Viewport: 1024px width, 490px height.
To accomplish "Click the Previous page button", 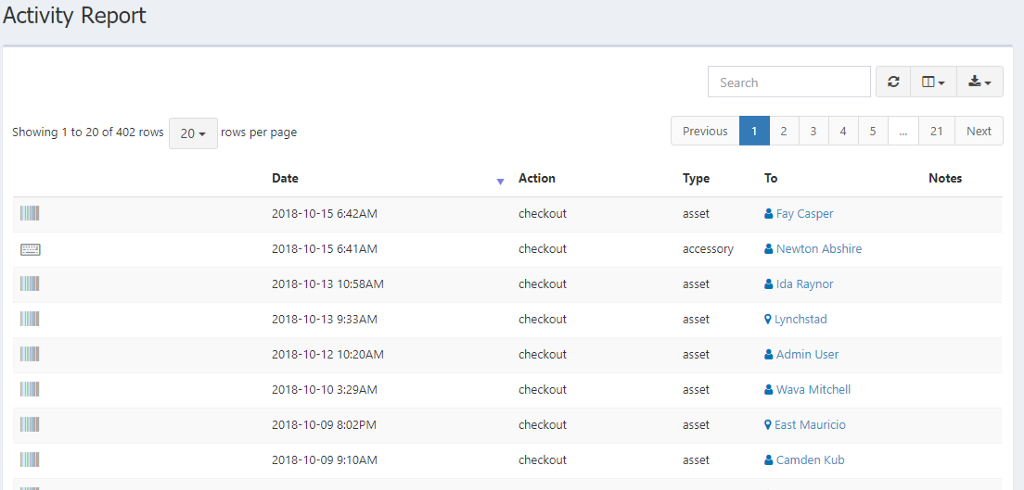I will click(705, 131).
